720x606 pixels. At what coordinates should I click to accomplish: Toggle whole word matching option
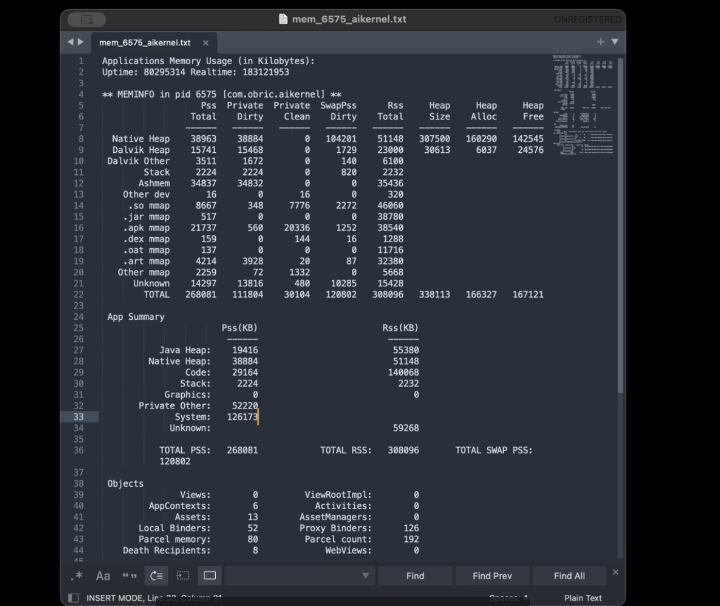pyautogui.click(x=129, y=576)
